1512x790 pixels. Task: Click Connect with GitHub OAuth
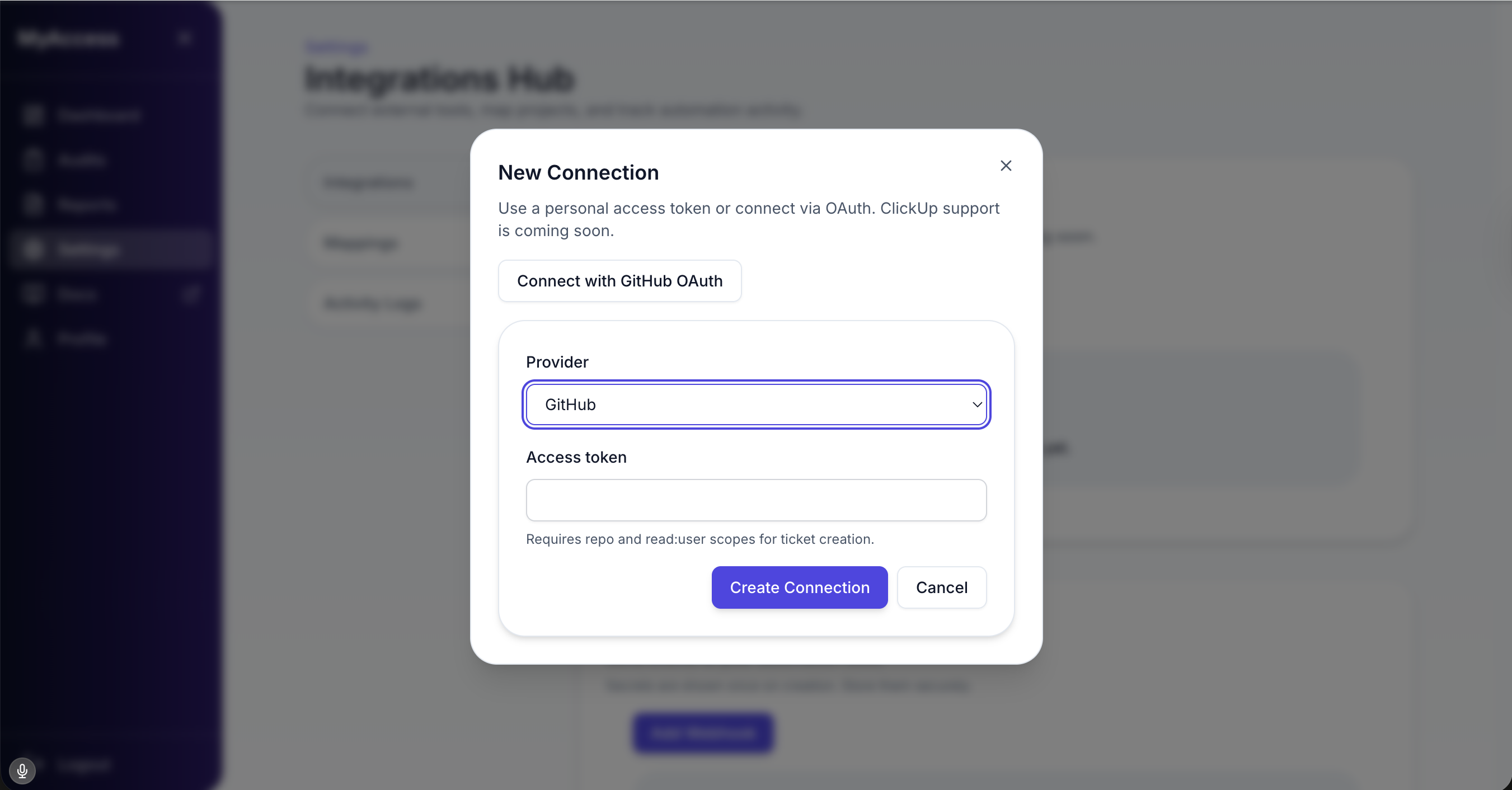(x=619, y=281)
